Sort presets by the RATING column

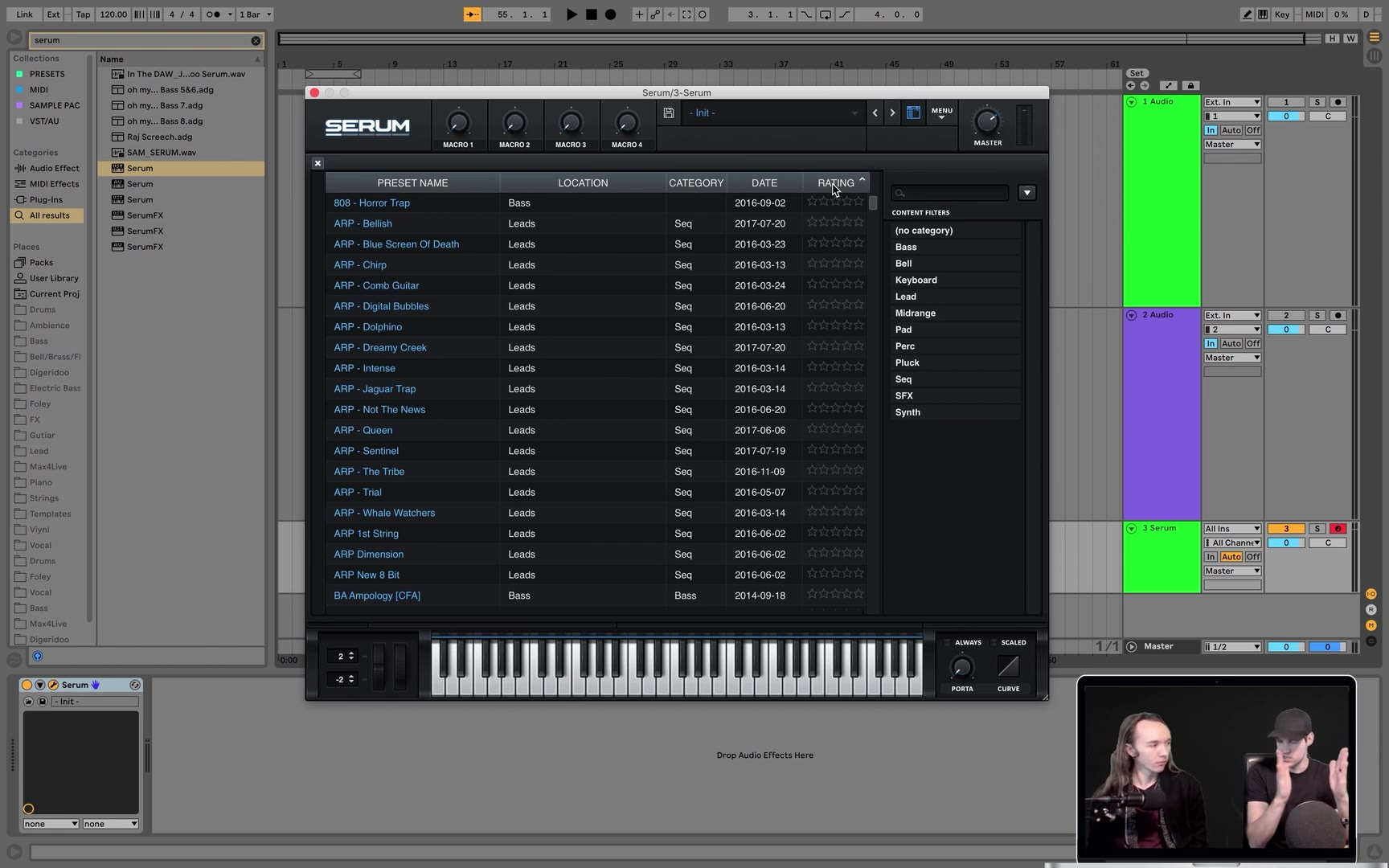coord(836,183)
